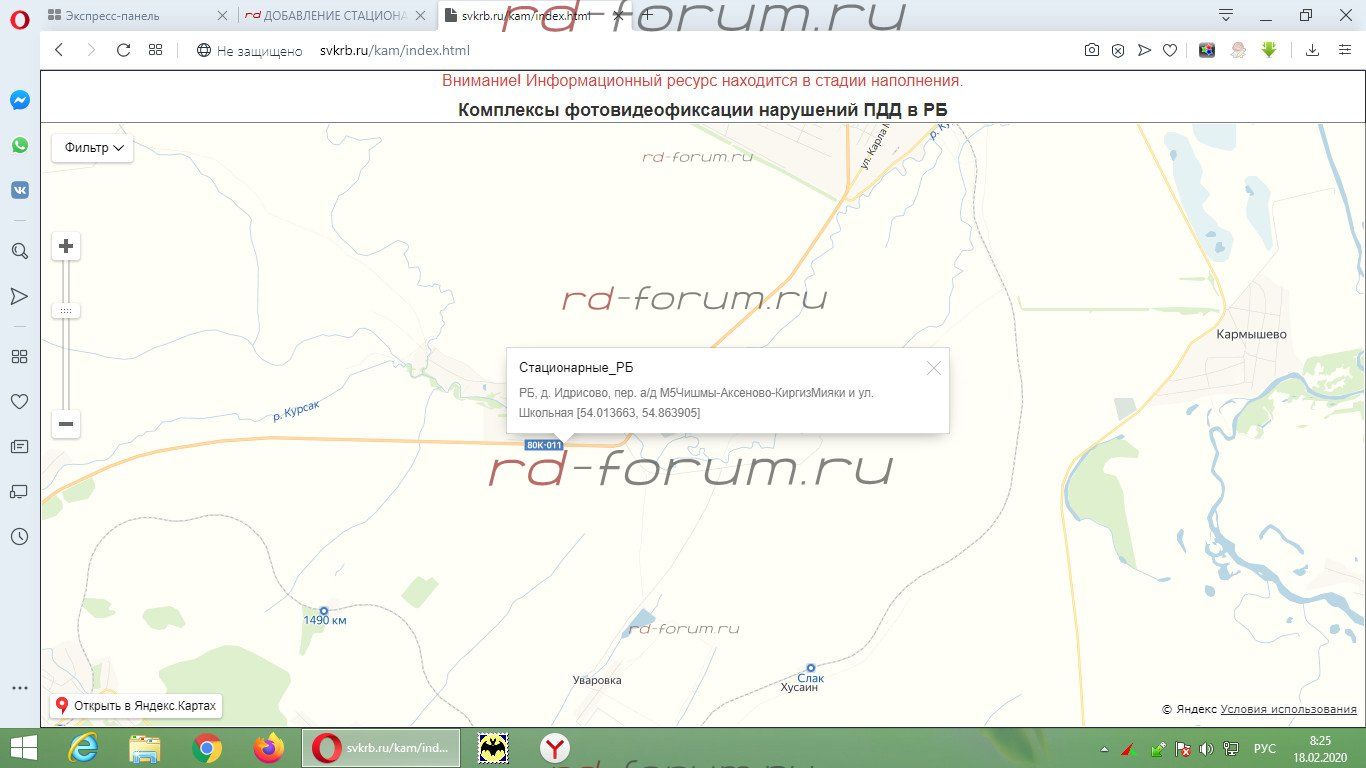This screenshot has height=768, width=1366.
Task: Zoom in on the map
Action: (66, 246)
